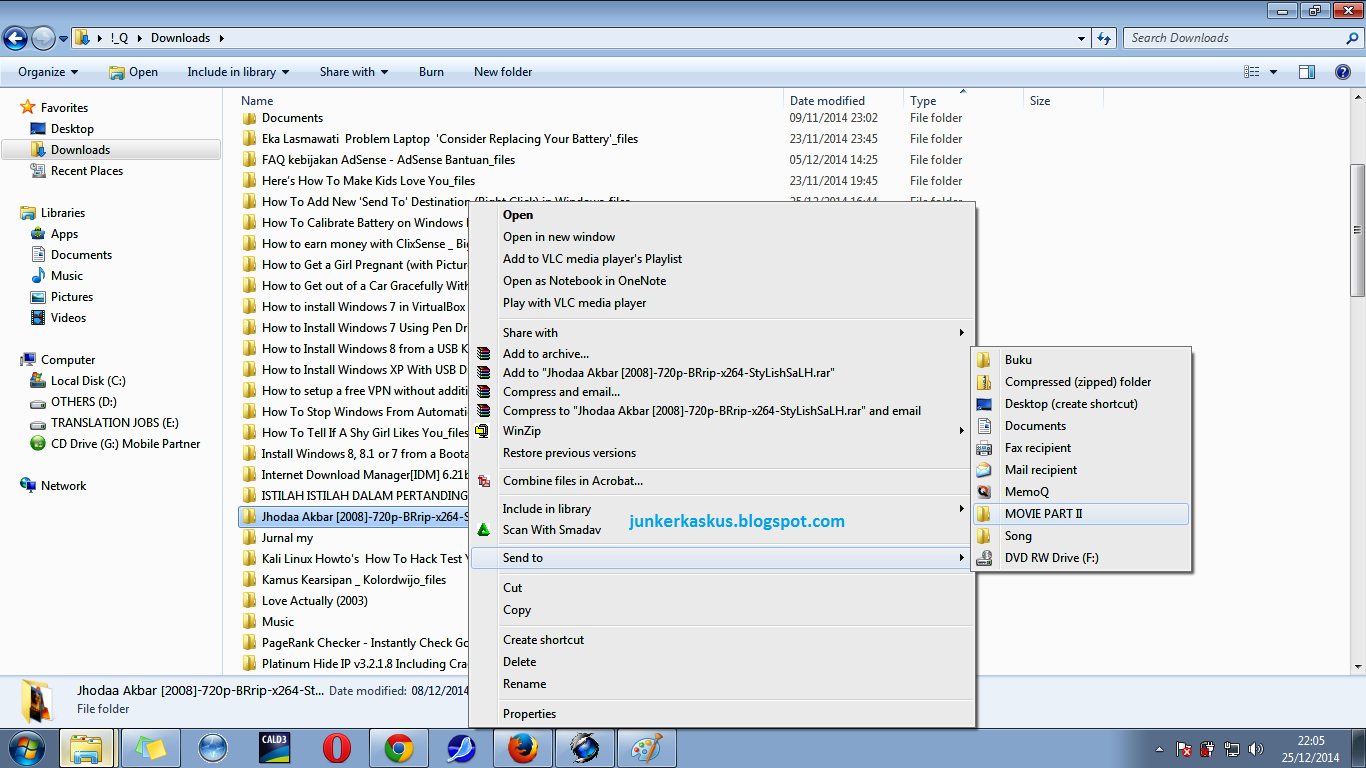Click the MemoQ icon in submenu
This screenshot has height=768, width=1366.
984,492
